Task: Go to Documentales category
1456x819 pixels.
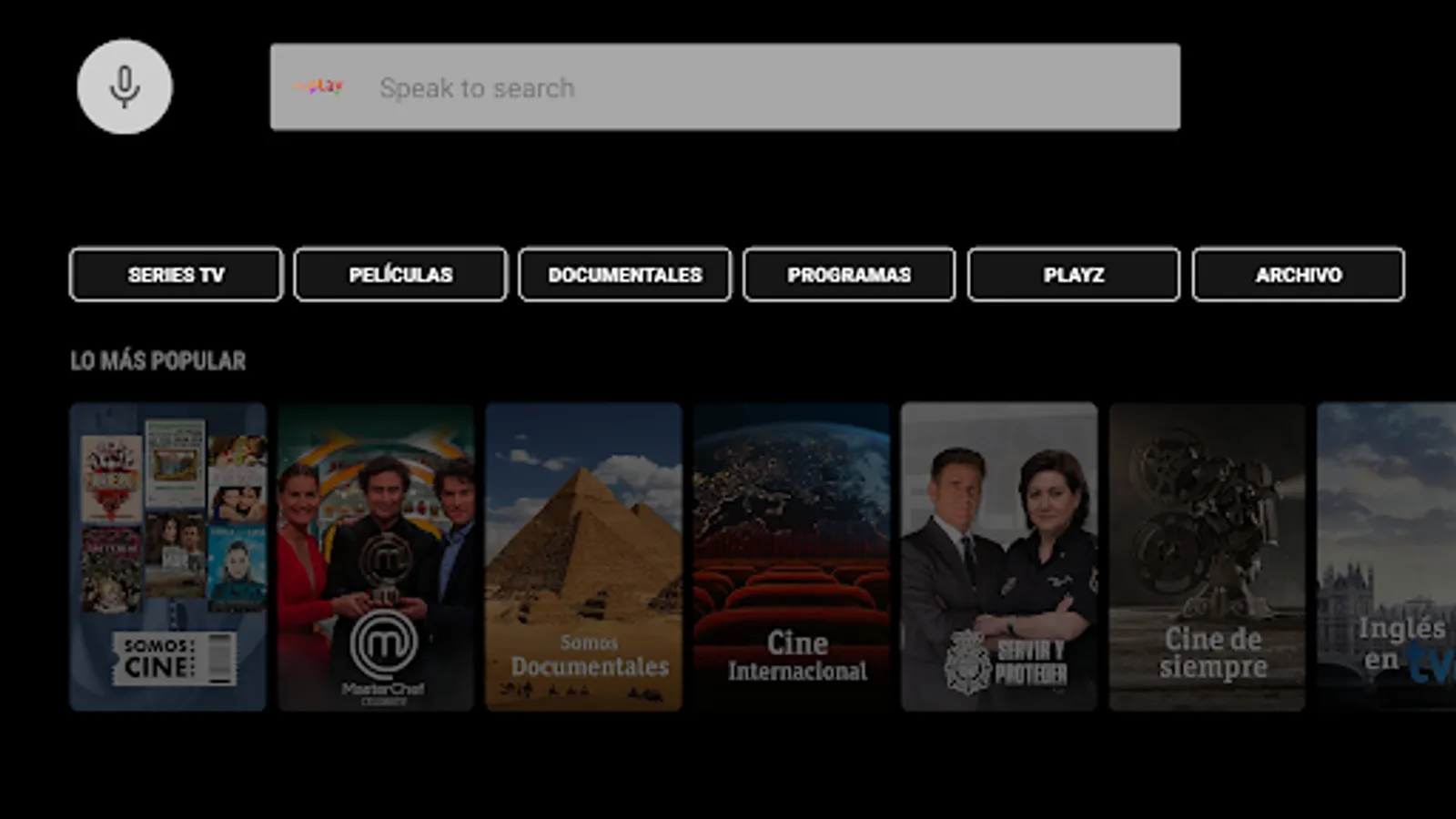Action: click(625, 274)
